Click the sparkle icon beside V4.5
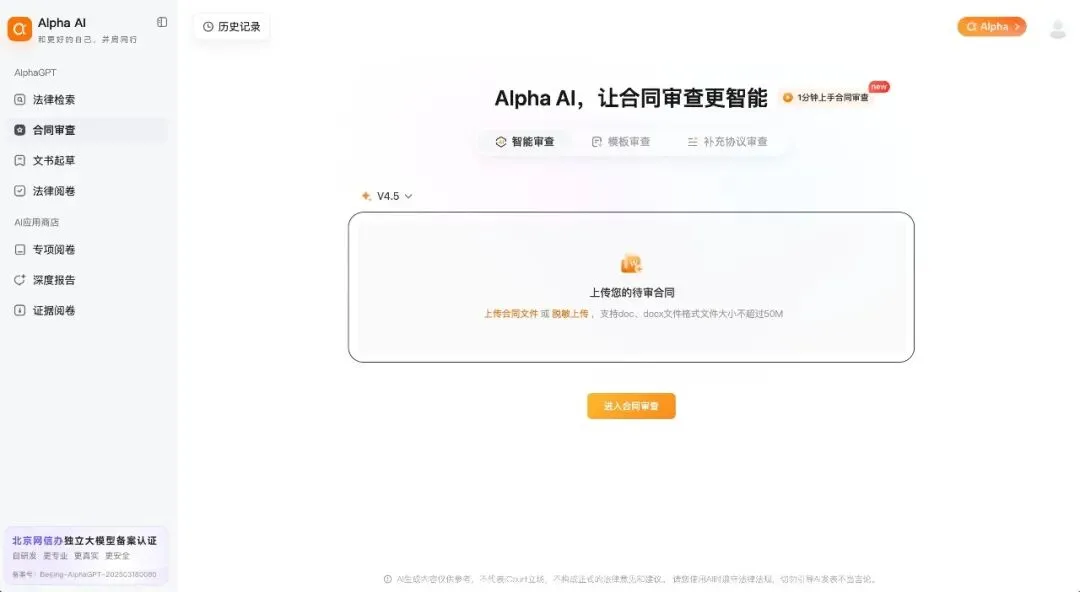 coord(366,196)
